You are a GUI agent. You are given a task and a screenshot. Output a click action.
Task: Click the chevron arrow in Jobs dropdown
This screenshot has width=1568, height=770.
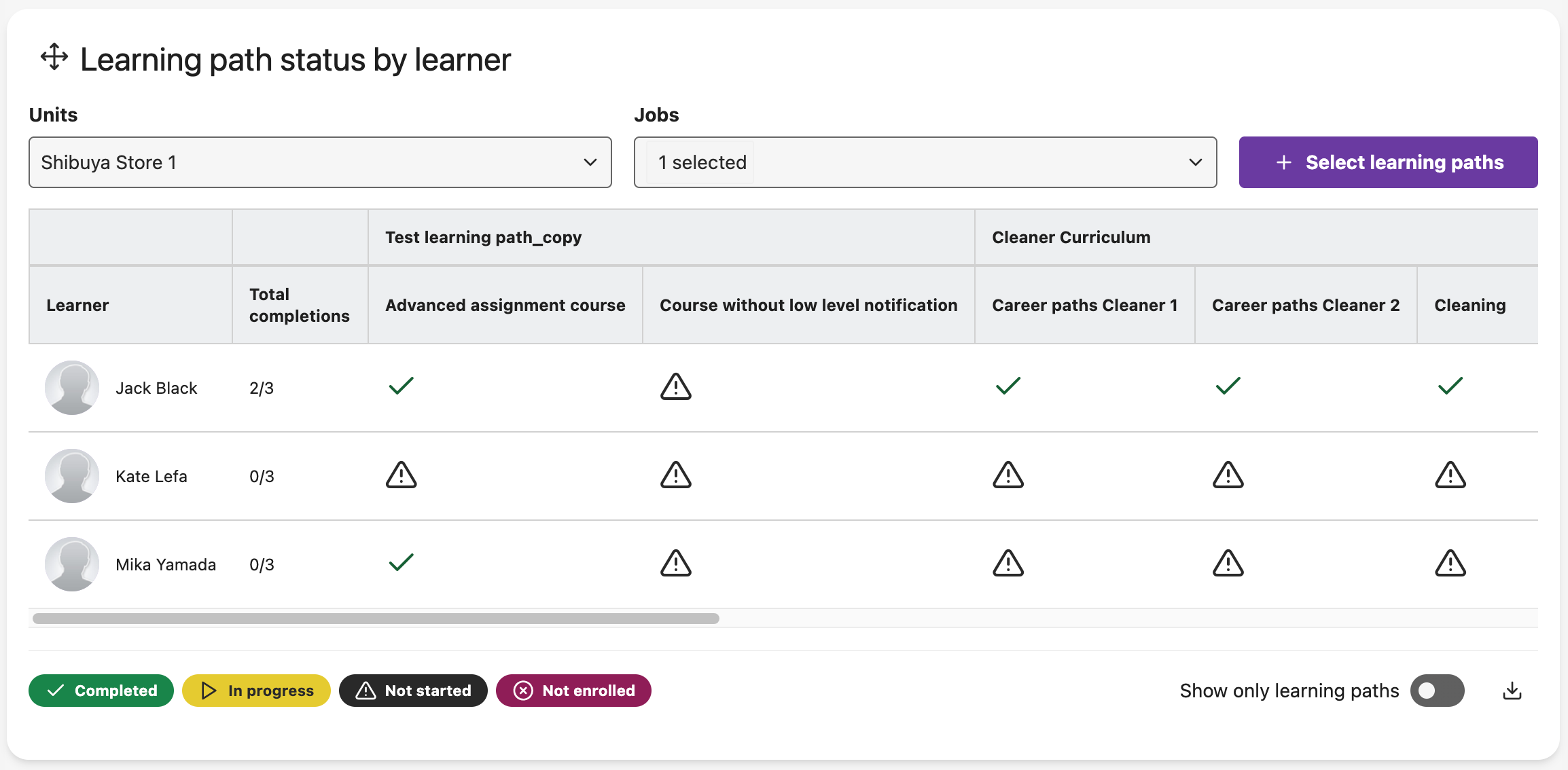(x=1195, y=163)
